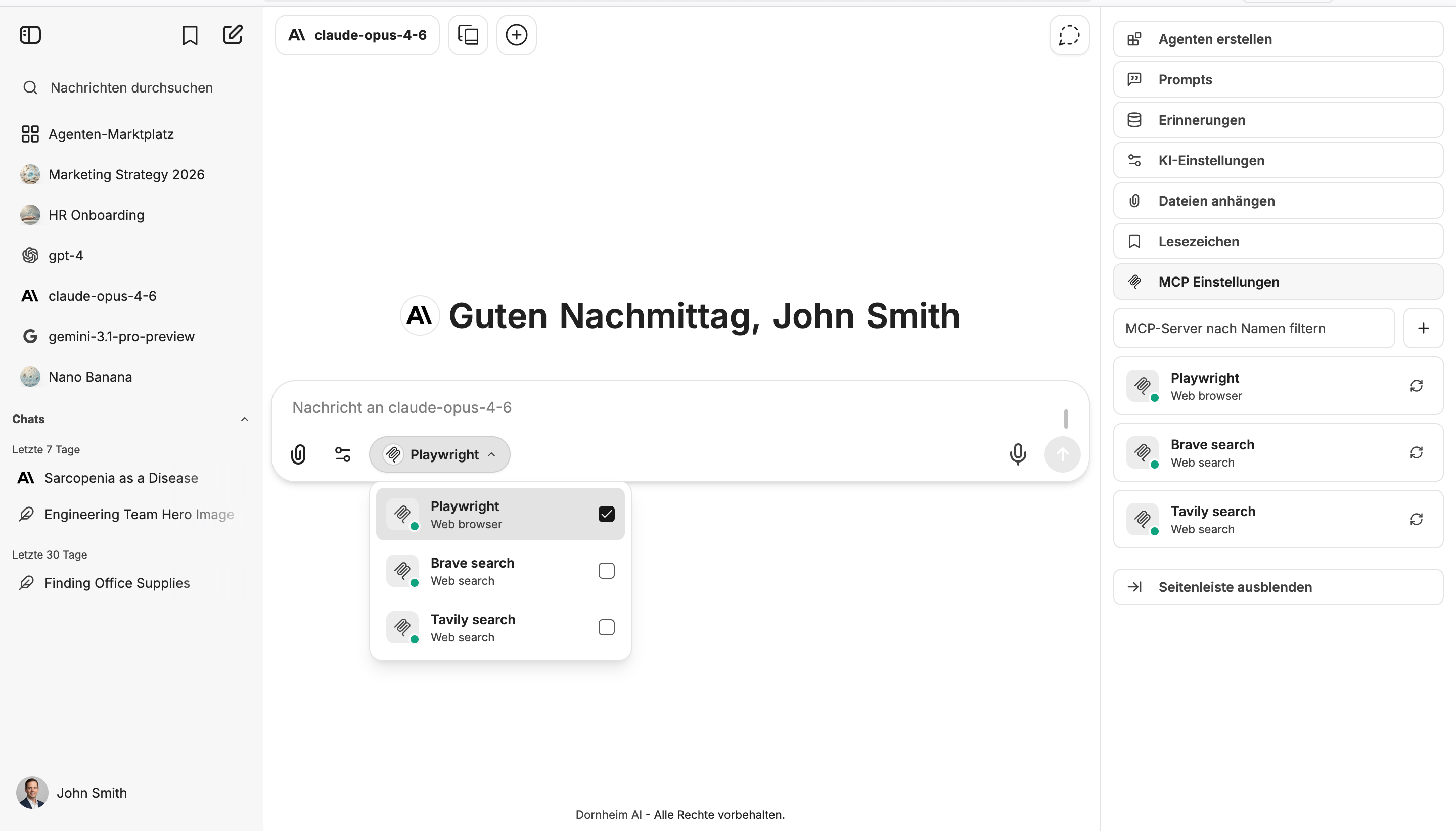Toggle the sidebar visibility icon top left
This screenshot has width=1456, height=831.
(30, 35)
